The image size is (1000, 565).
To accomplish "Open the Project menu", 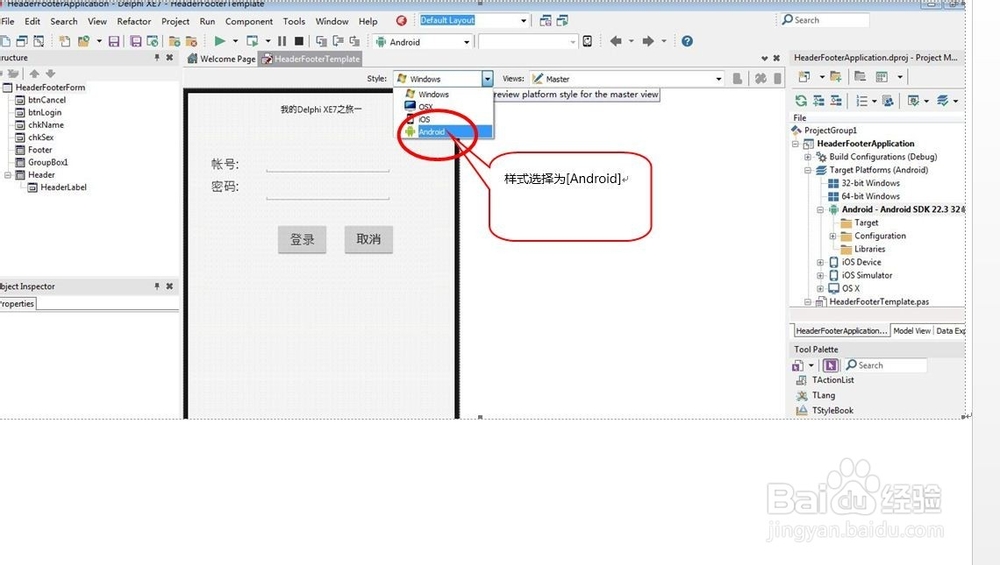I will tap(175, 21).
